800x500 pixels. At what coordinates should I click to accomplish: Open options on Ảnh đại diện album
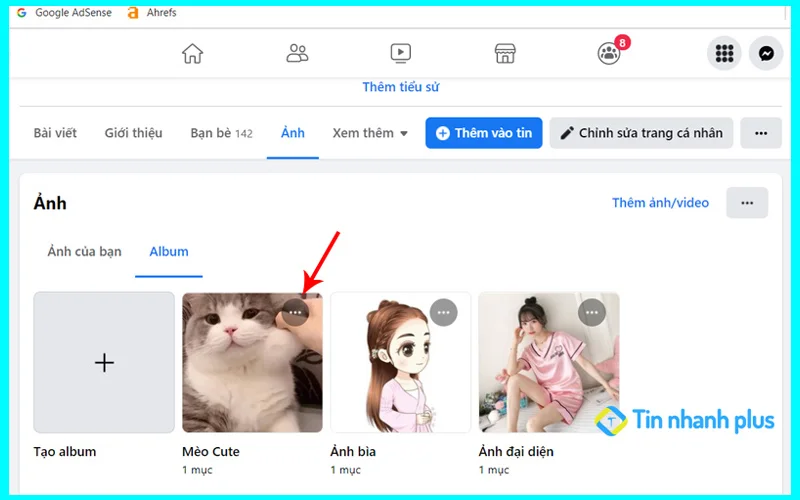(x=592, y=312)
